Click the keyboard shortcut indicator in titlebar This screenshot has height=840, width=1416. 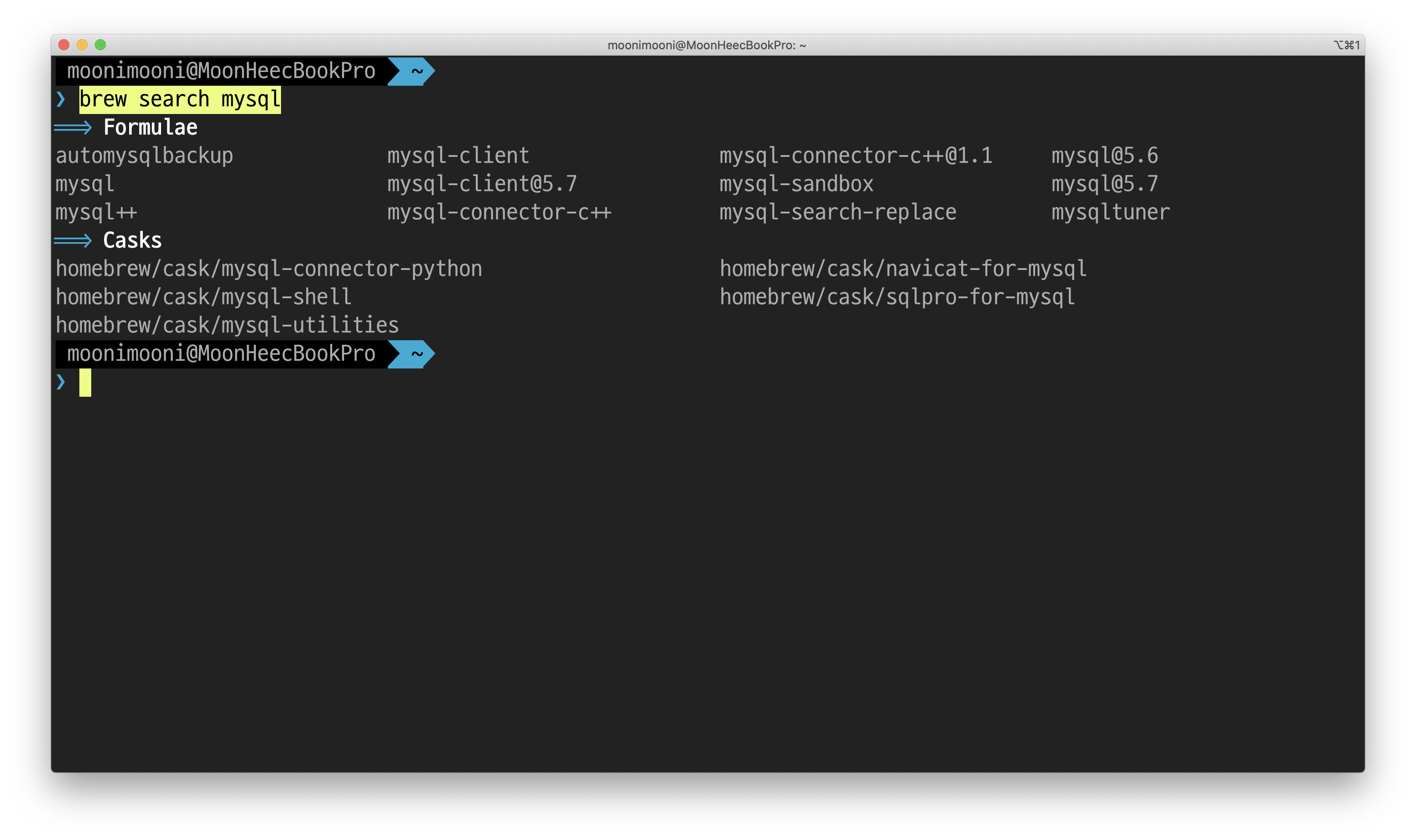(x=1346, y=45)
